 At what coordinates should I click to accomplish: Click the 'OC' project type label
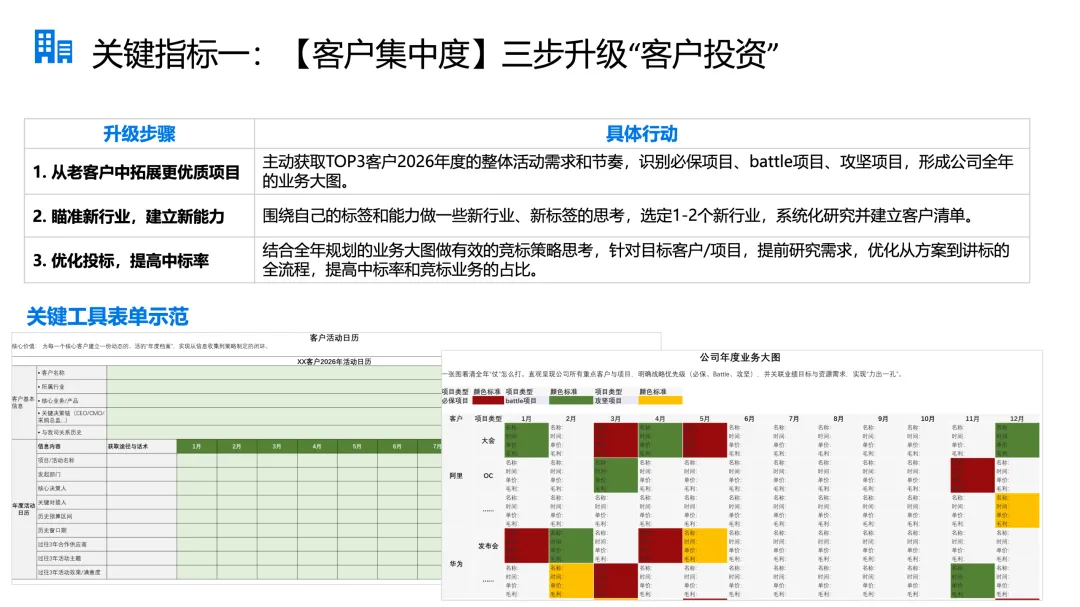pyautogui.click(x=488, y=475)
